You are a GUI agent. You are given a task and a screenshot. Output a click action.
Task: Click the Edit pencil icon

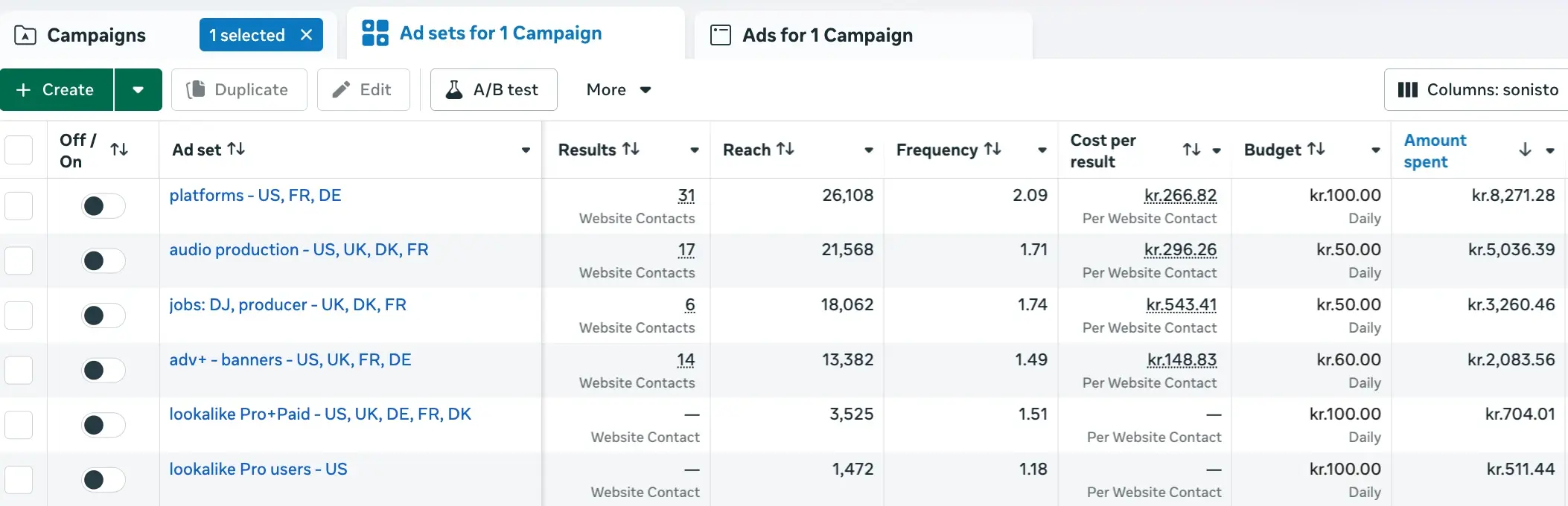point(341,90)
